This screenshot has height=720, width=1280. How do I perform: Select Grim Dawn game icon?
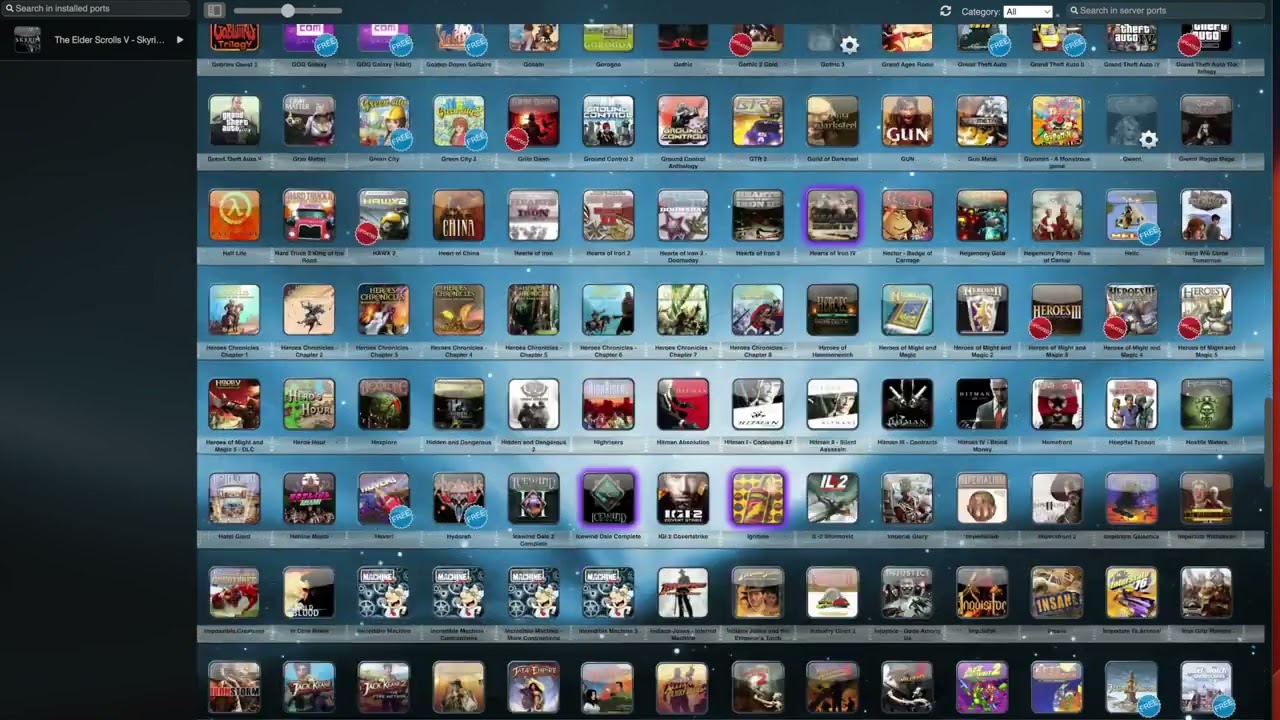click(x=533, y=121)
